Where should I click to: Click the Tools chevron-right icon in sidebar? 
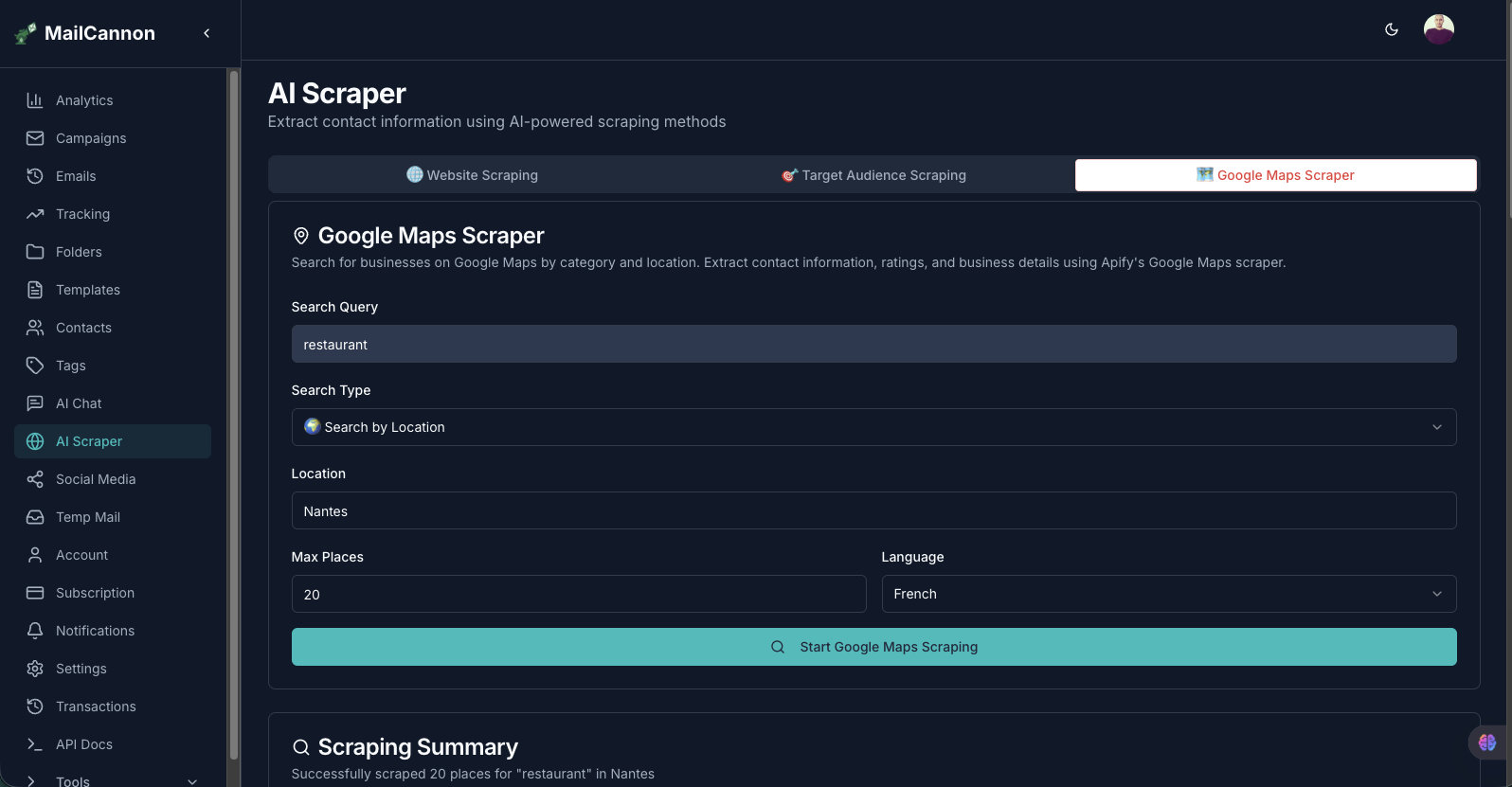[33, 781]
